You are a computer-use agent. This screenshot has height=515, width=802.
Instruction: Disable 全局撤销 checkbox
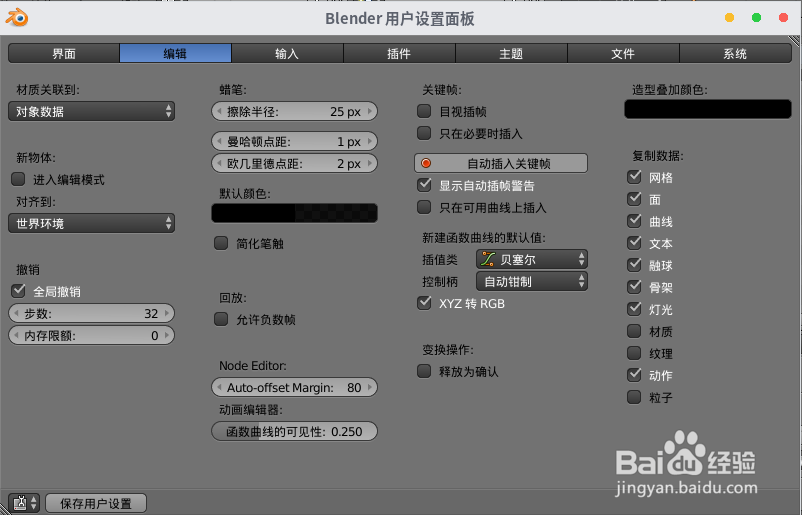tap(18, 291)
